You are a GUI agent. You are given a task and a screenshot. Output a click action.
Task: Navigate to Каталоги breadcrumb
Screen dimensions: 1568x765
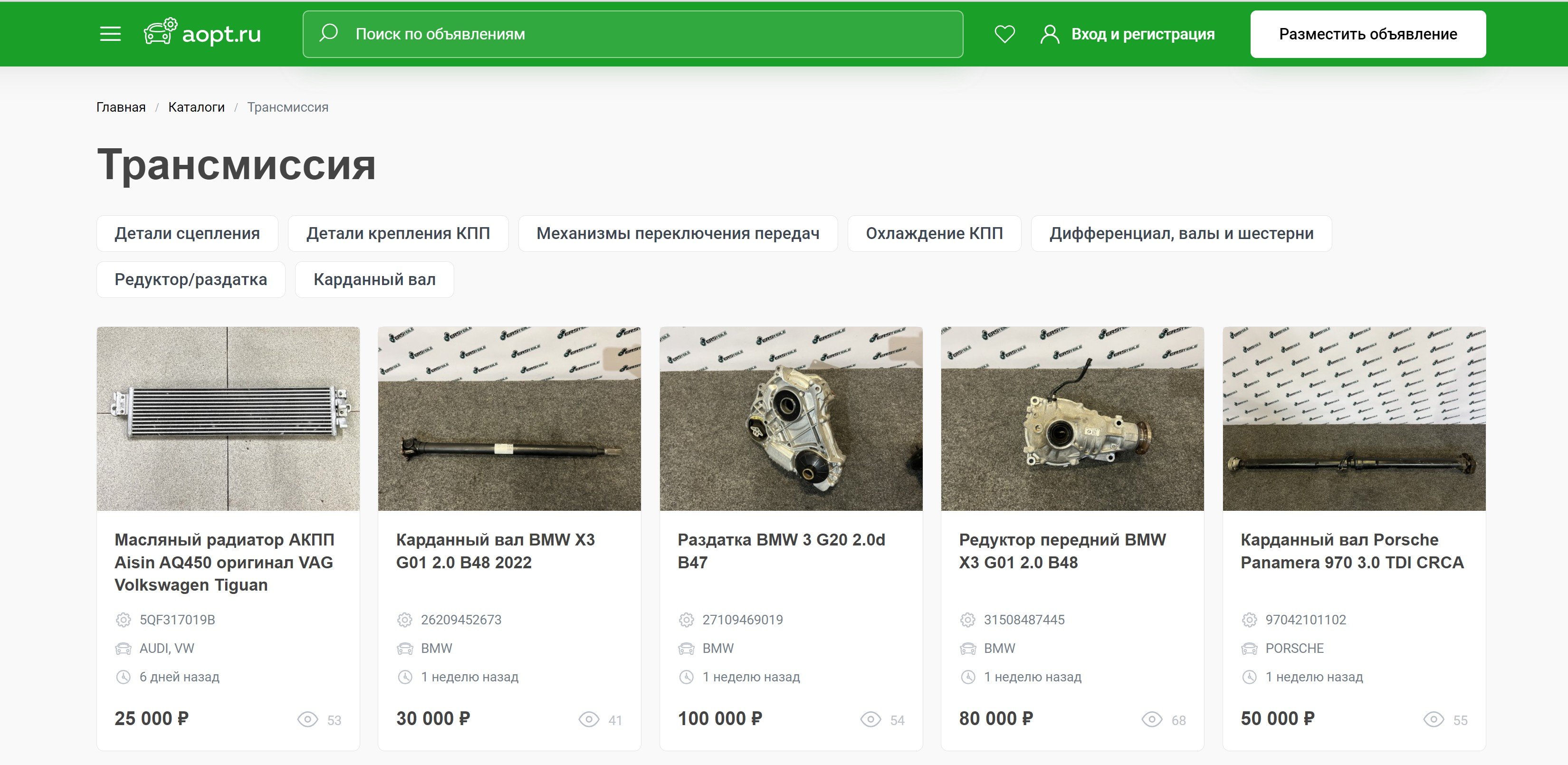click(x=196, y=107)
